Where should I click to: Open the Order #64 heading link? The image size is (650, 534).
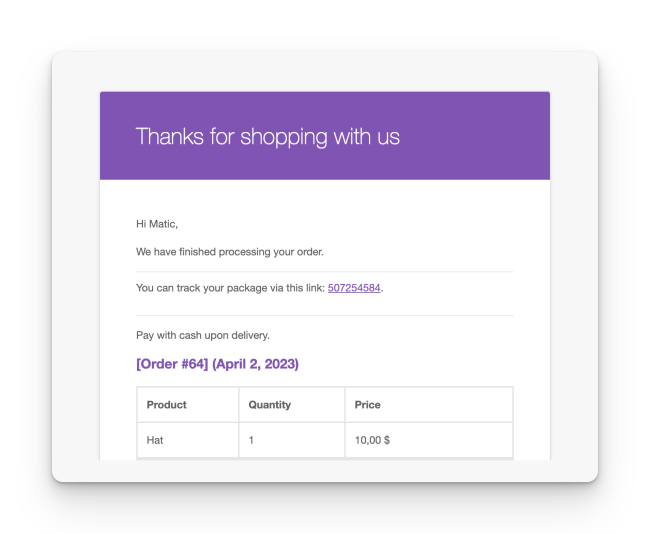pyautogui.click(x=171, y=364)
